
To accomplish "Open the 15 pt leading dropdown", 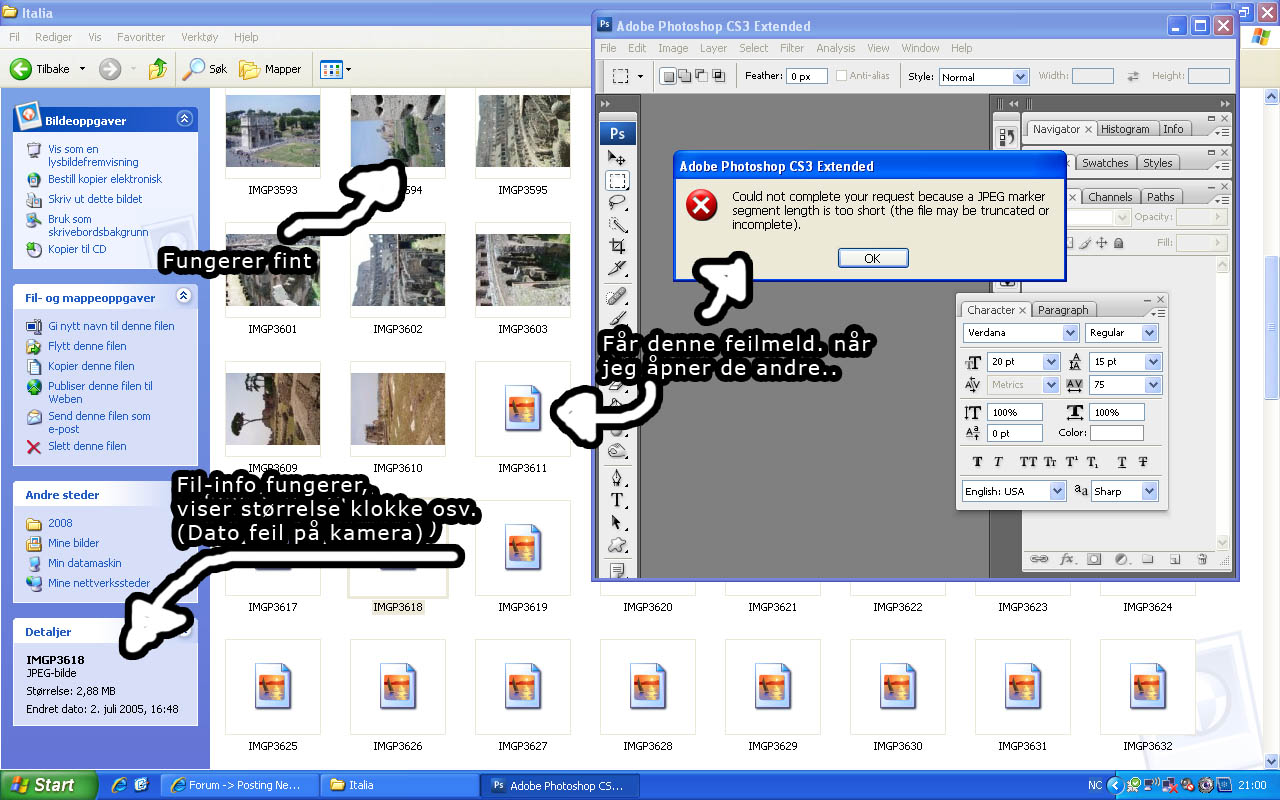I will (1125, 362).
